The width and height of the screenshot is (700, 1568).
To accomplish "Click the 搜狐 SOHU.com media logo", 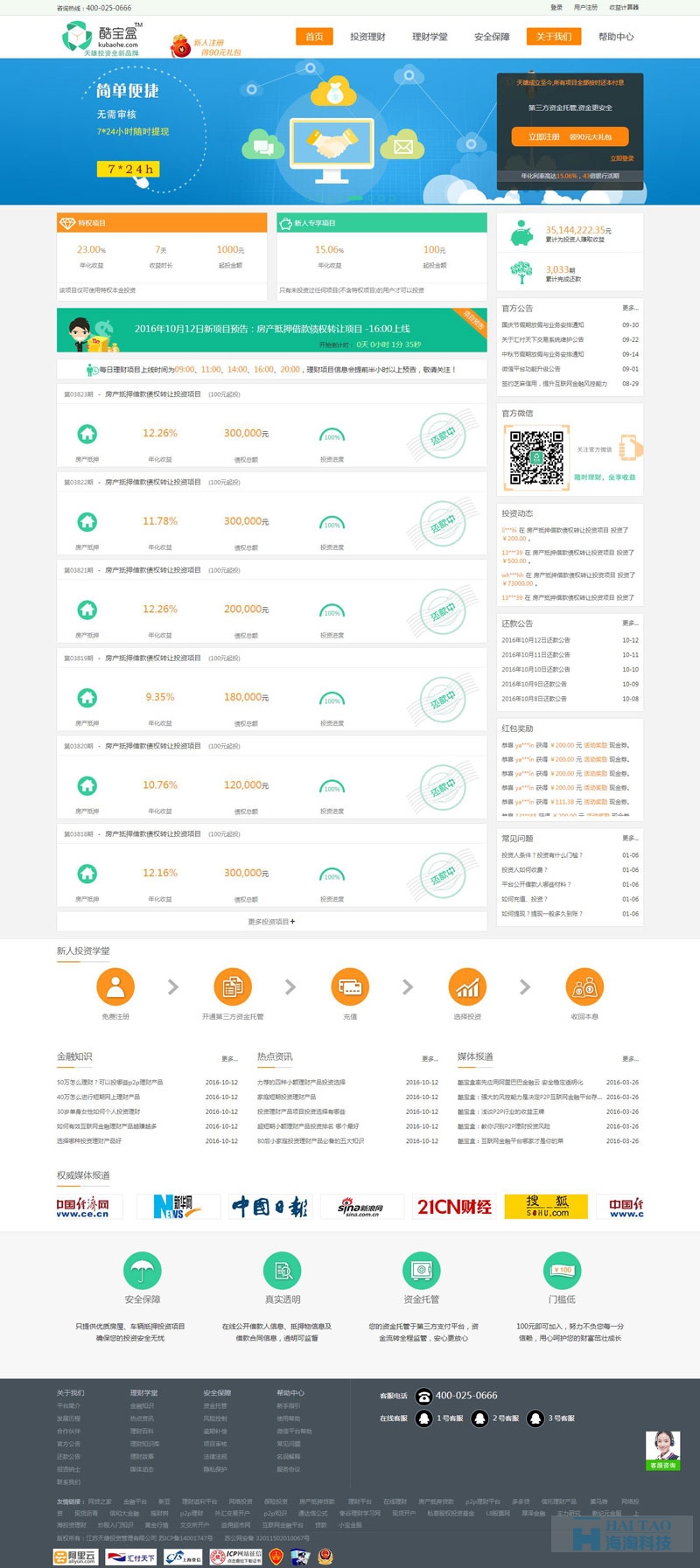I will point(548,1207).
